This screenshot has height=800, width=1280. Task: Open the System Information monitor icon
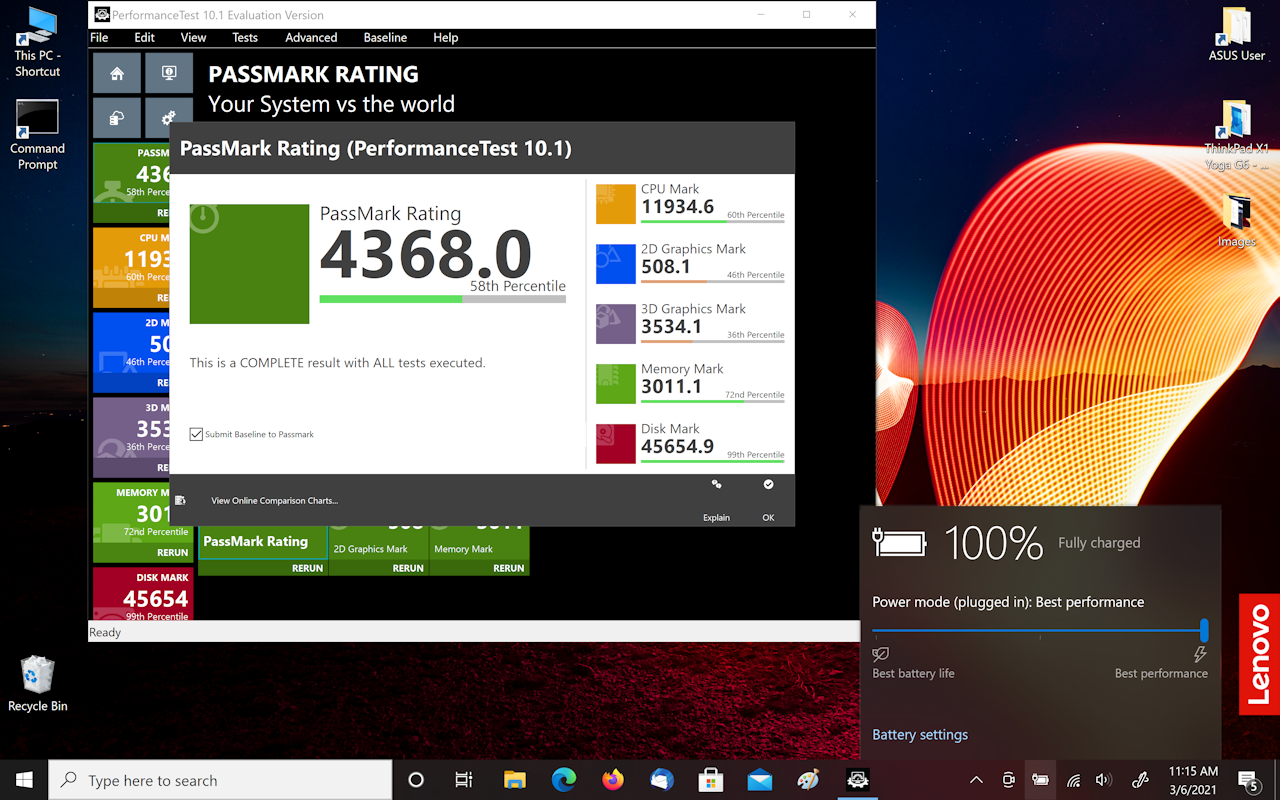point(169,73)
